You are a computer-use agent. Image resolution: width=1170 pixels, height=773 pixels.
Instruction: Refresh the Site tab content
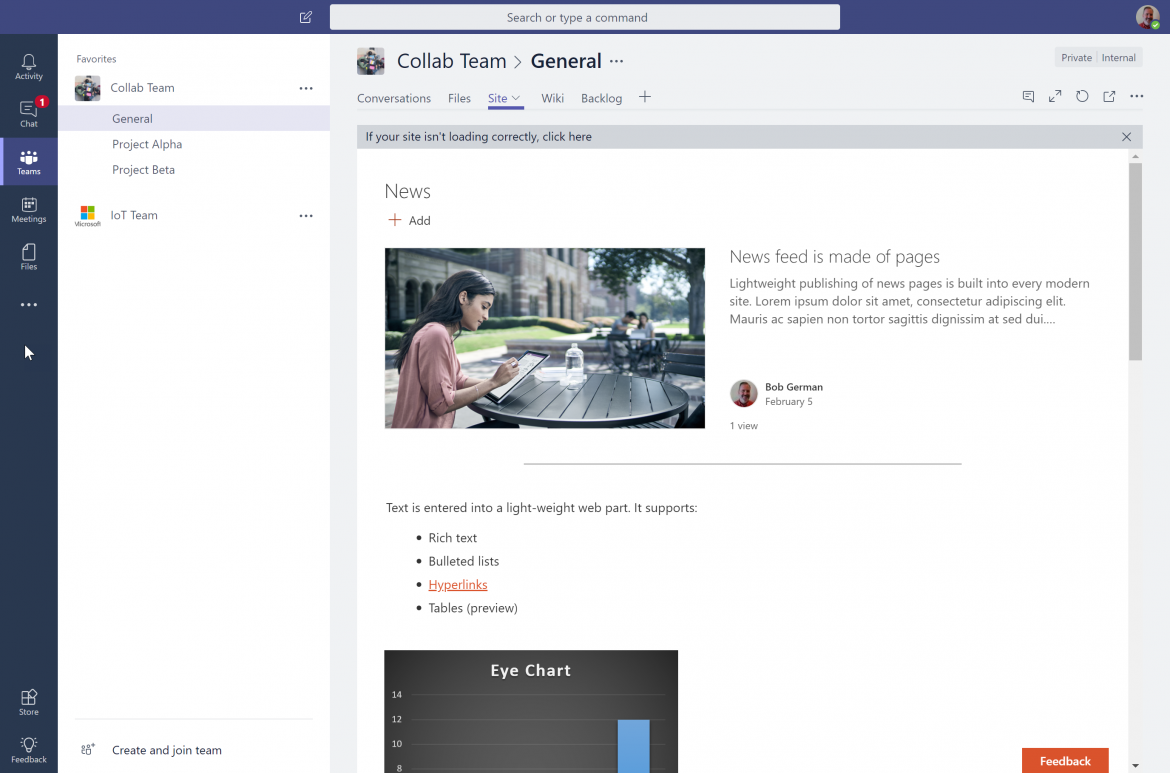1081,96
